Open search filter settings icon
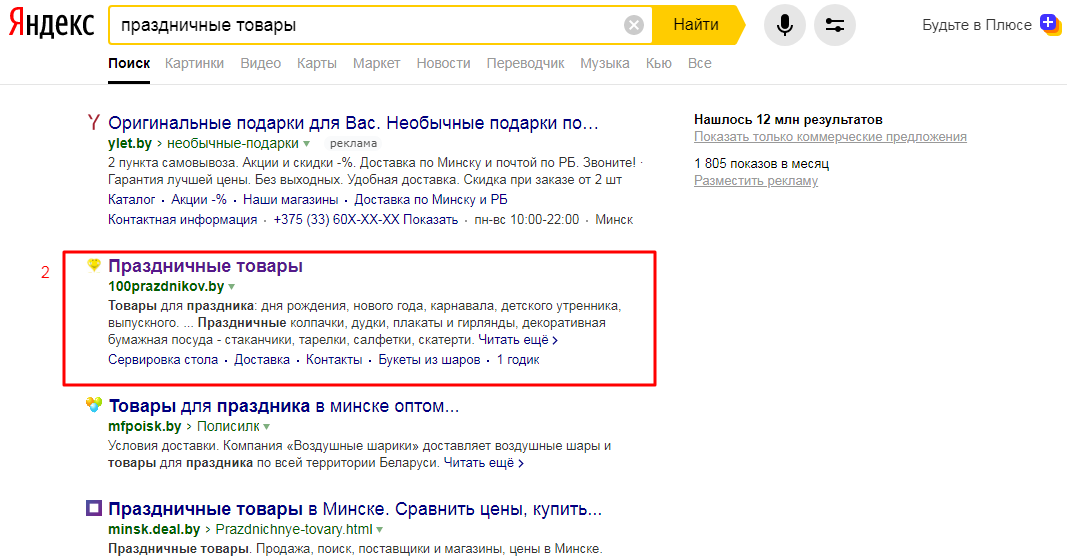This screenshot has width=1067, height=557. [835, 25]
